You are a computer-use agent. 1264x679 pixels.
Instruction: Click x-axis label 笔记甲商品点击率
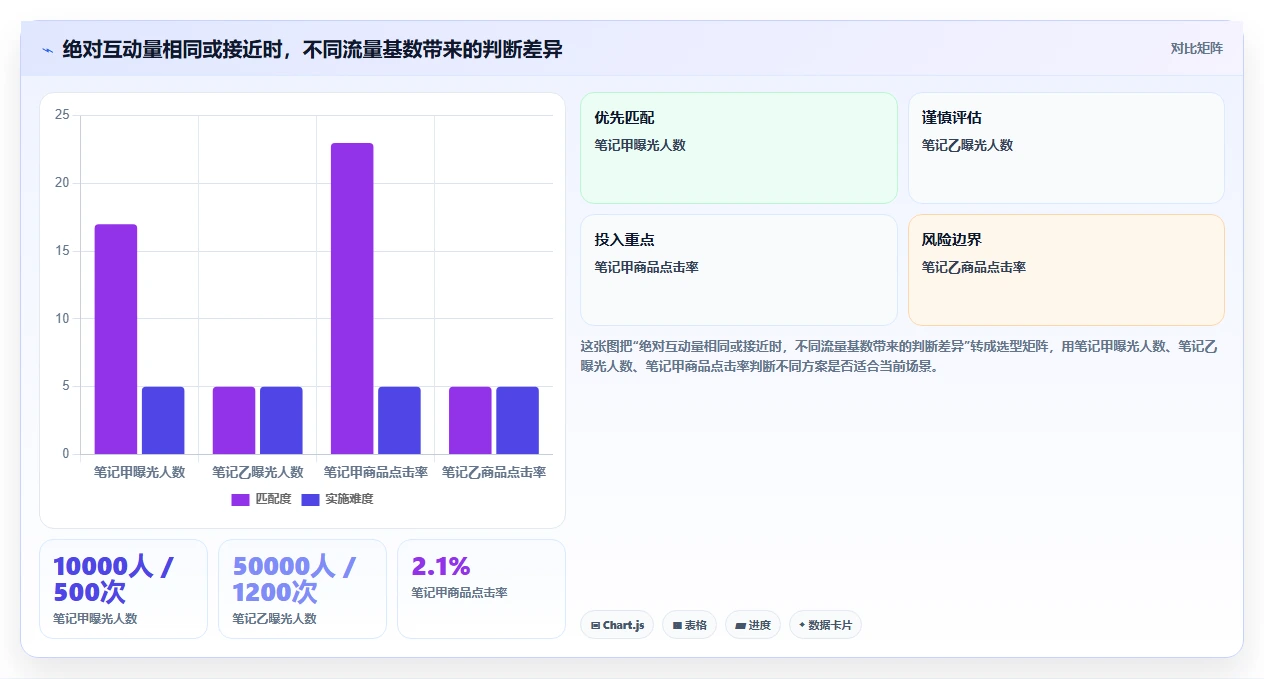coord(375,472)
